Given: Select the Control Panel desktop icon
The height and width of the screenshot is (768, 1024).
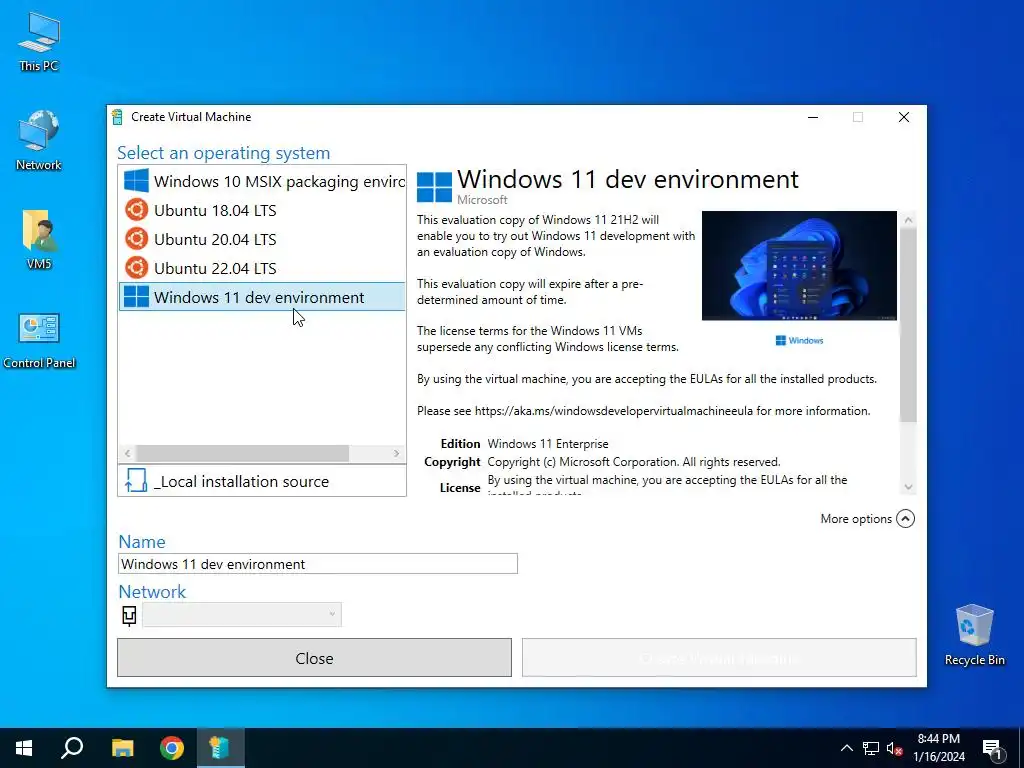Looking at the screenshot, I should (x=39, y=340).
